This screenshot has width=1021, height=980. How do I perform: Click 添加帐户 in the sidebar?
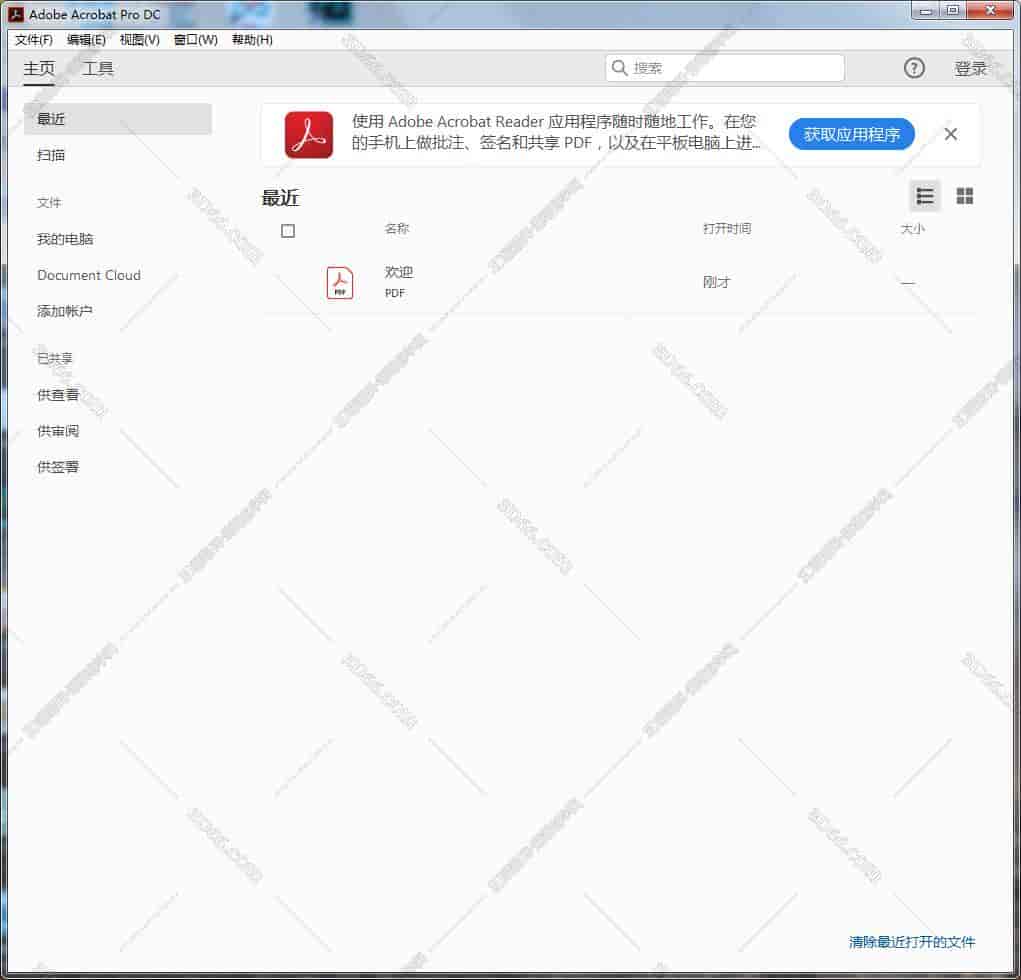click(x=64, y=311)
